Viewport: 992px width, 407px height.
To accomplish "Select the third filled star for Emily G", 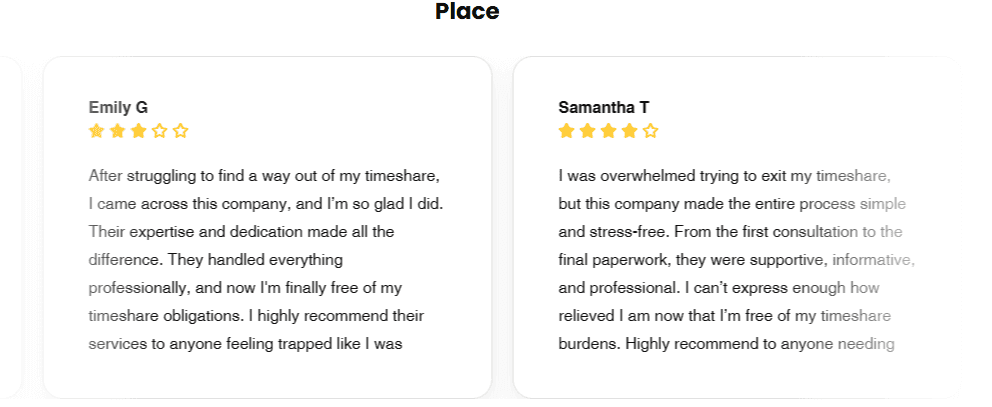I will point(139,131).
